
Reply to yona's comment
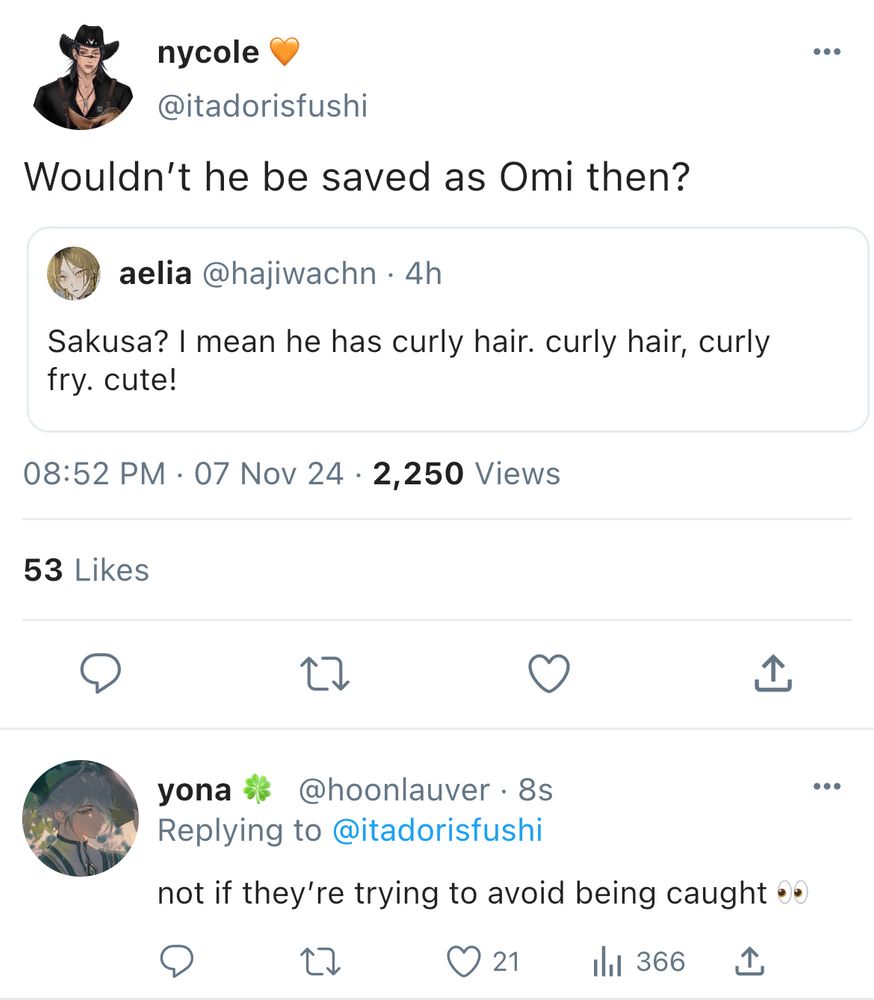(x=177, y=962)
